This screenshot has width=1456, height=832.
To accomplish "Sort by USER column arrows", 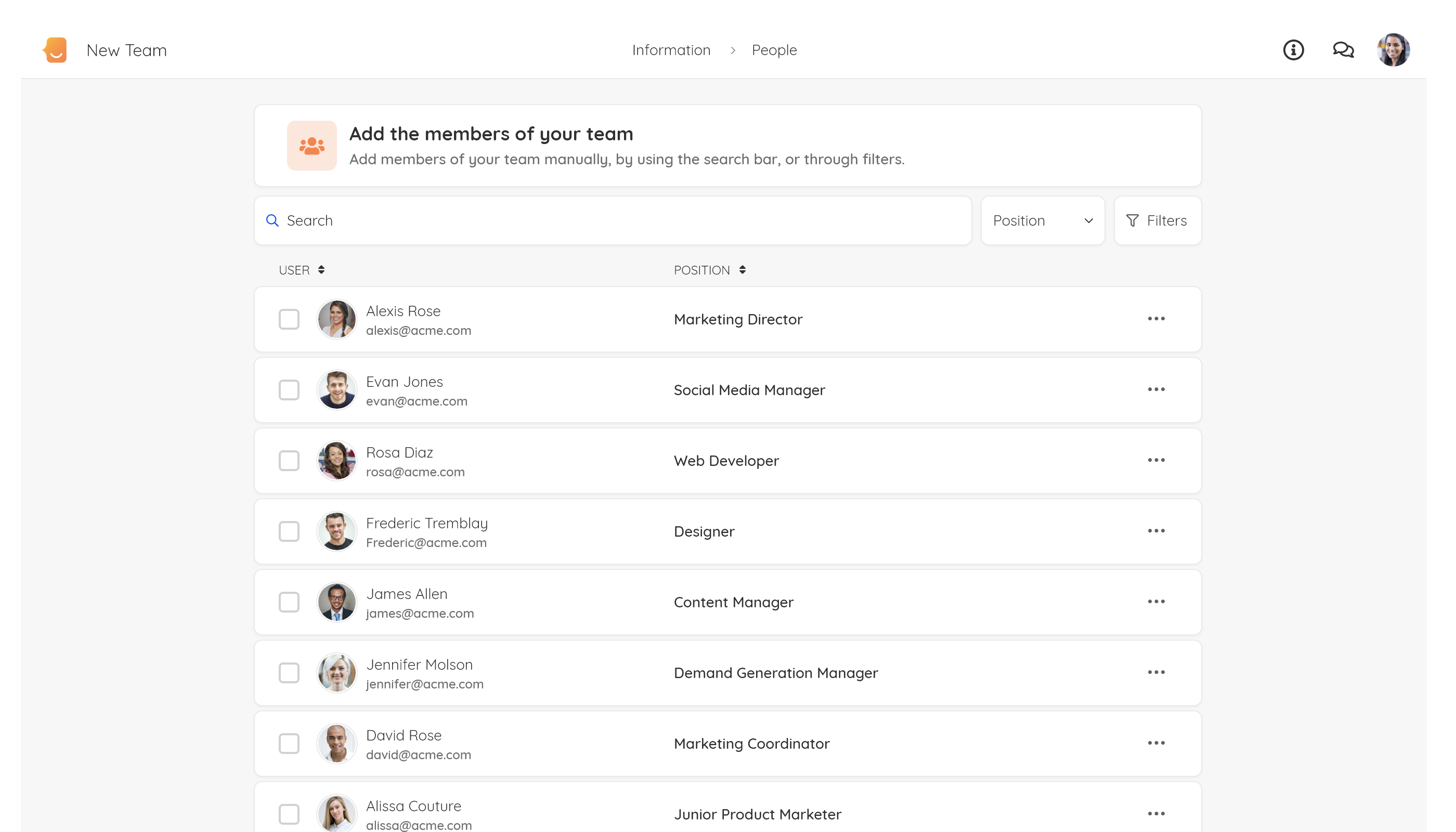I will pos(321,270).
